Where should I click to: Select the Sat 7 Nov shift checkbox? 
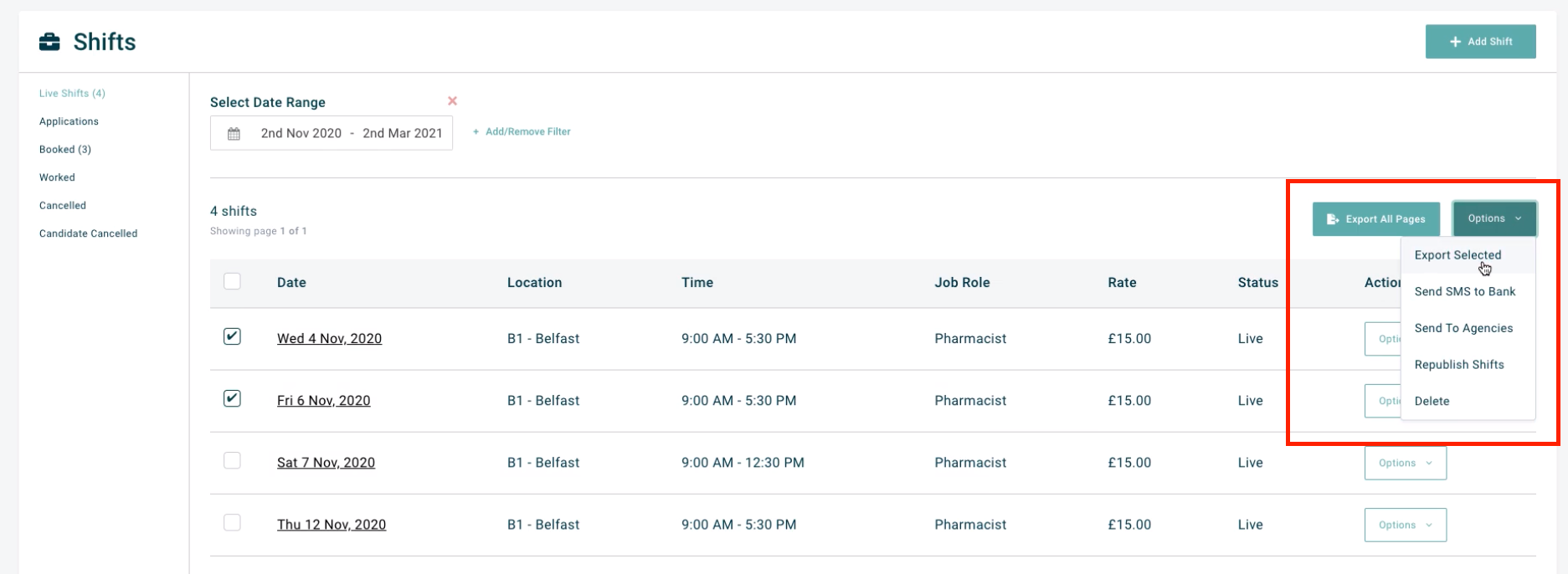pyautogui.click(x=232, y=461)
